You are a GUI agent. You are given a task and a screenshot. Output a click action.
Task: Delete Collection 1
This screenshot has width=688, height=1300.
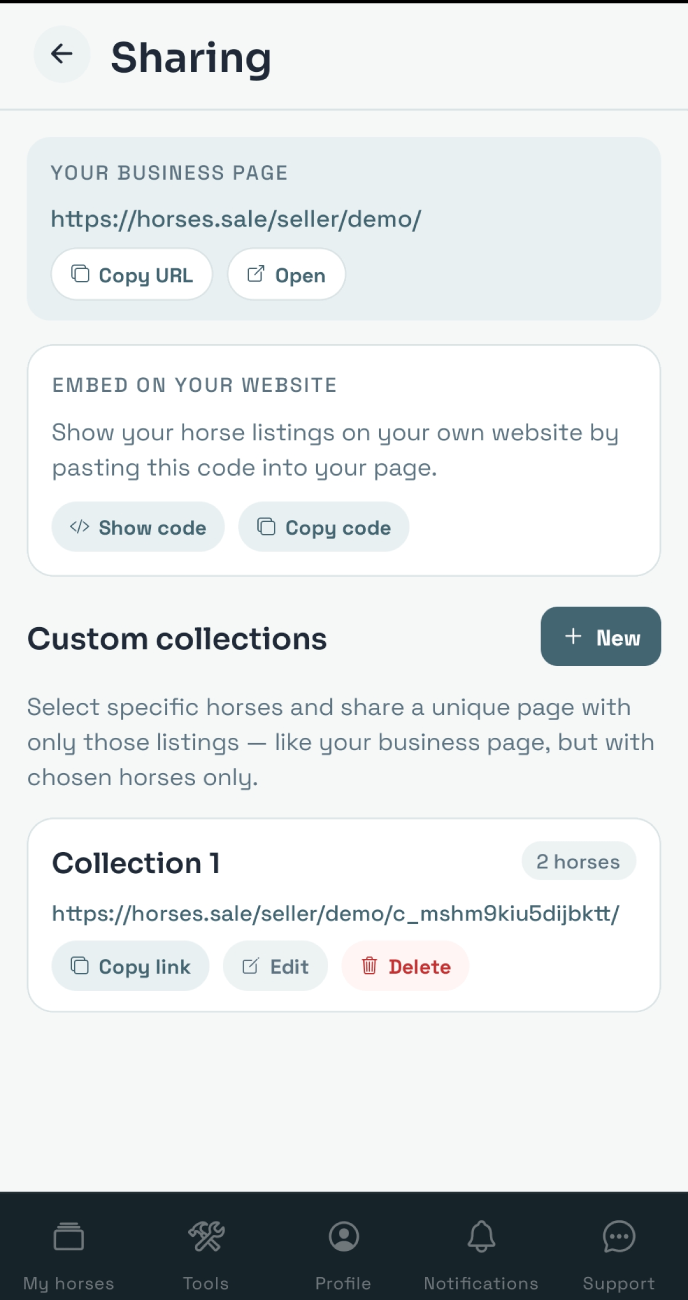(406, 966)
